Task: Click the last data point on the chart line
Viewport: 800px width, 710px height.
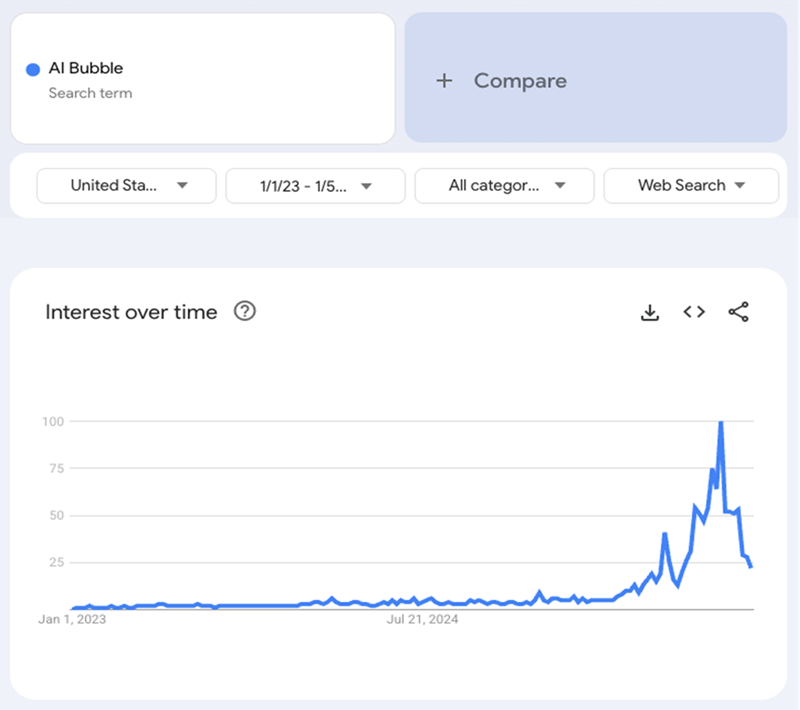Action: pyautogui.click(x=750, y=566)
